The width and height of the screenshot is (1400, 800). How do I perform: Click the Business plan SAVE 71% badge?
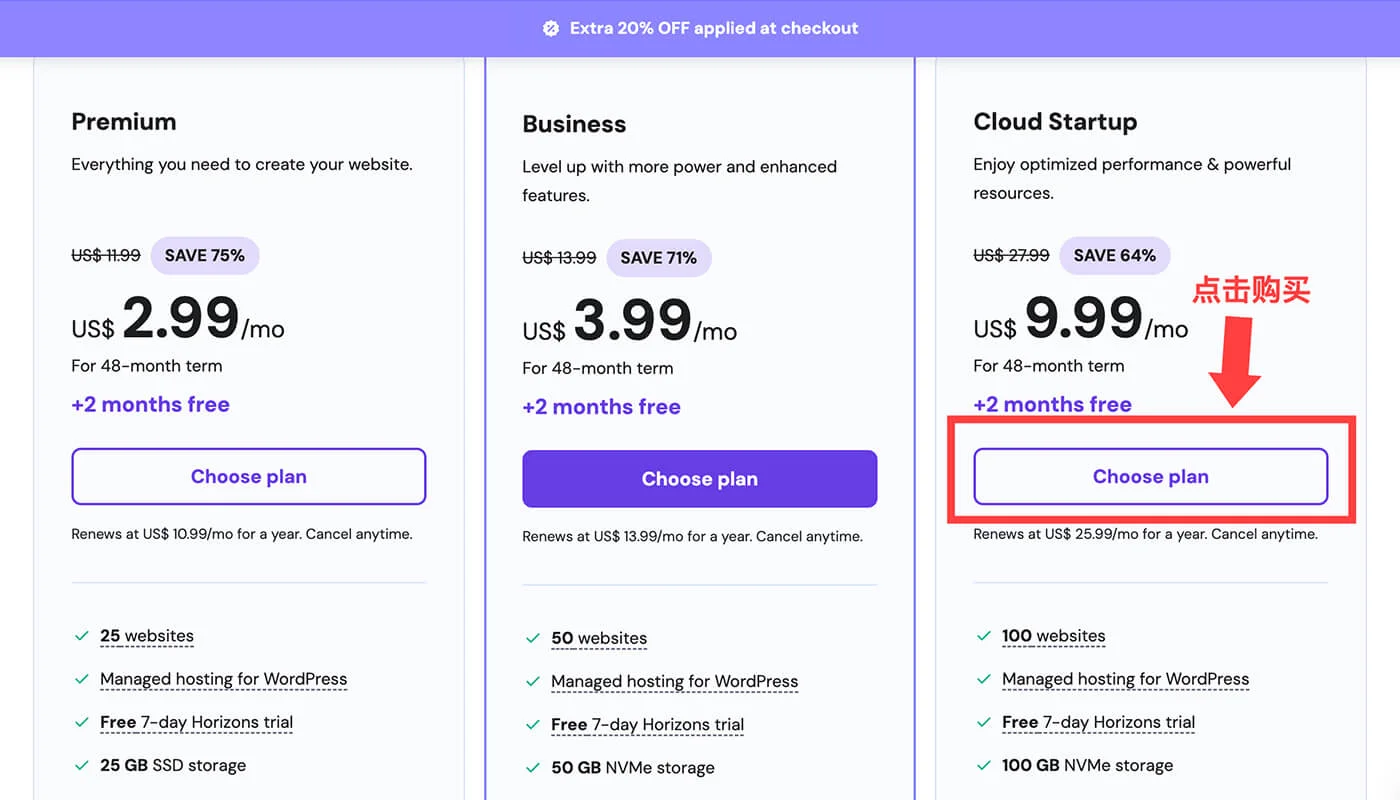pyautogui.click(x=658, y=258)
